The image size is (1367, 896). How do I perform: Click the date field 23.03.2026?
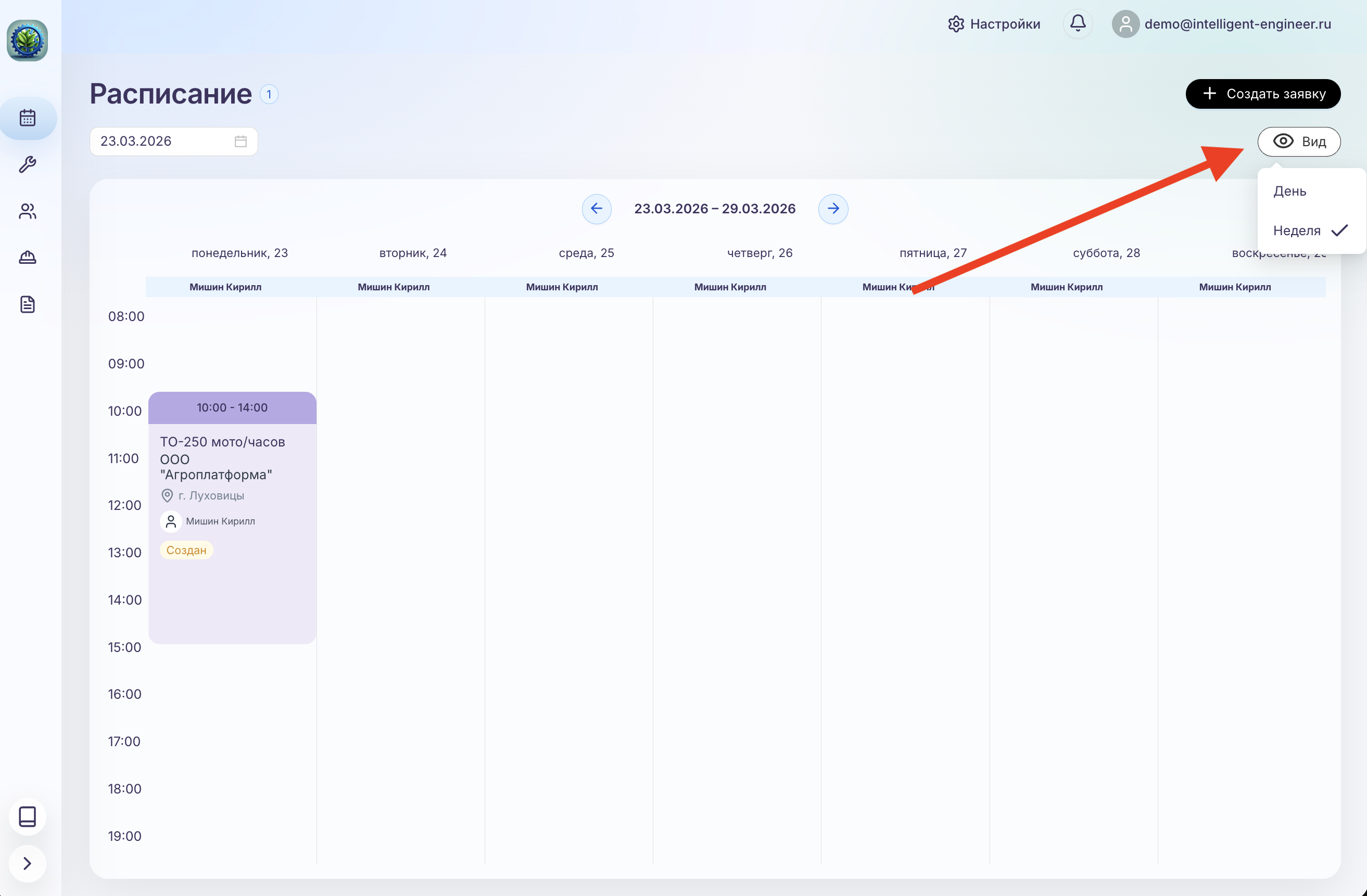tap(173, 141)
